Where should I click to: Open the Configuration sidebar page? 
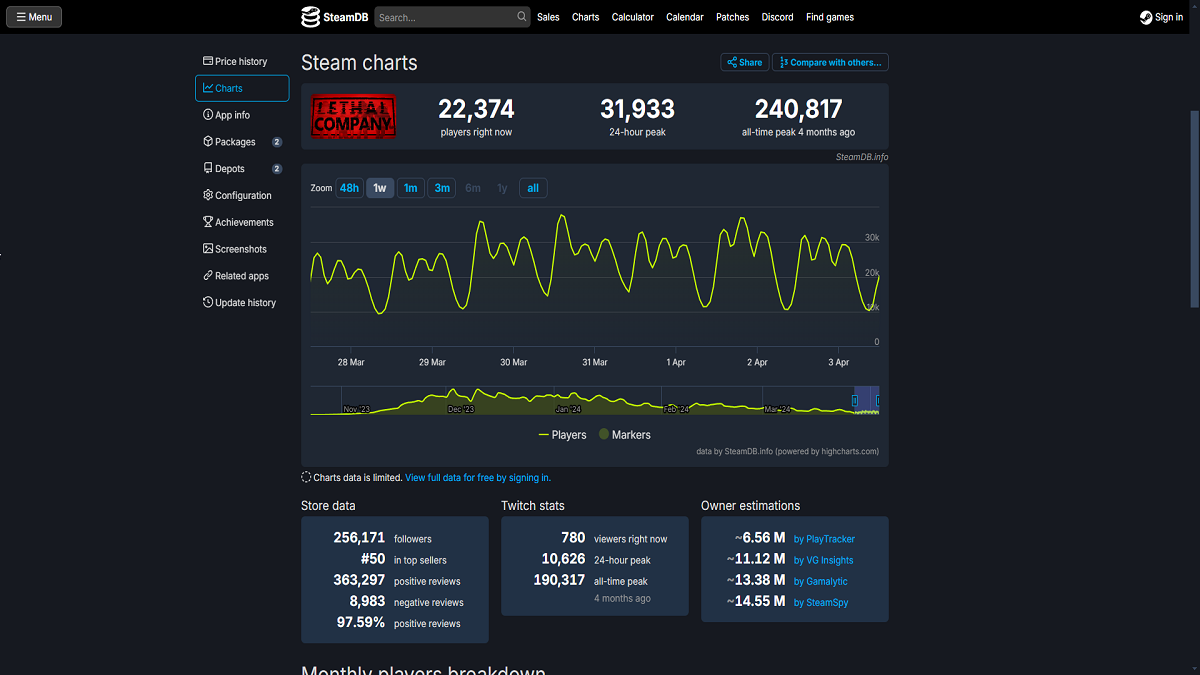point(242,196)
